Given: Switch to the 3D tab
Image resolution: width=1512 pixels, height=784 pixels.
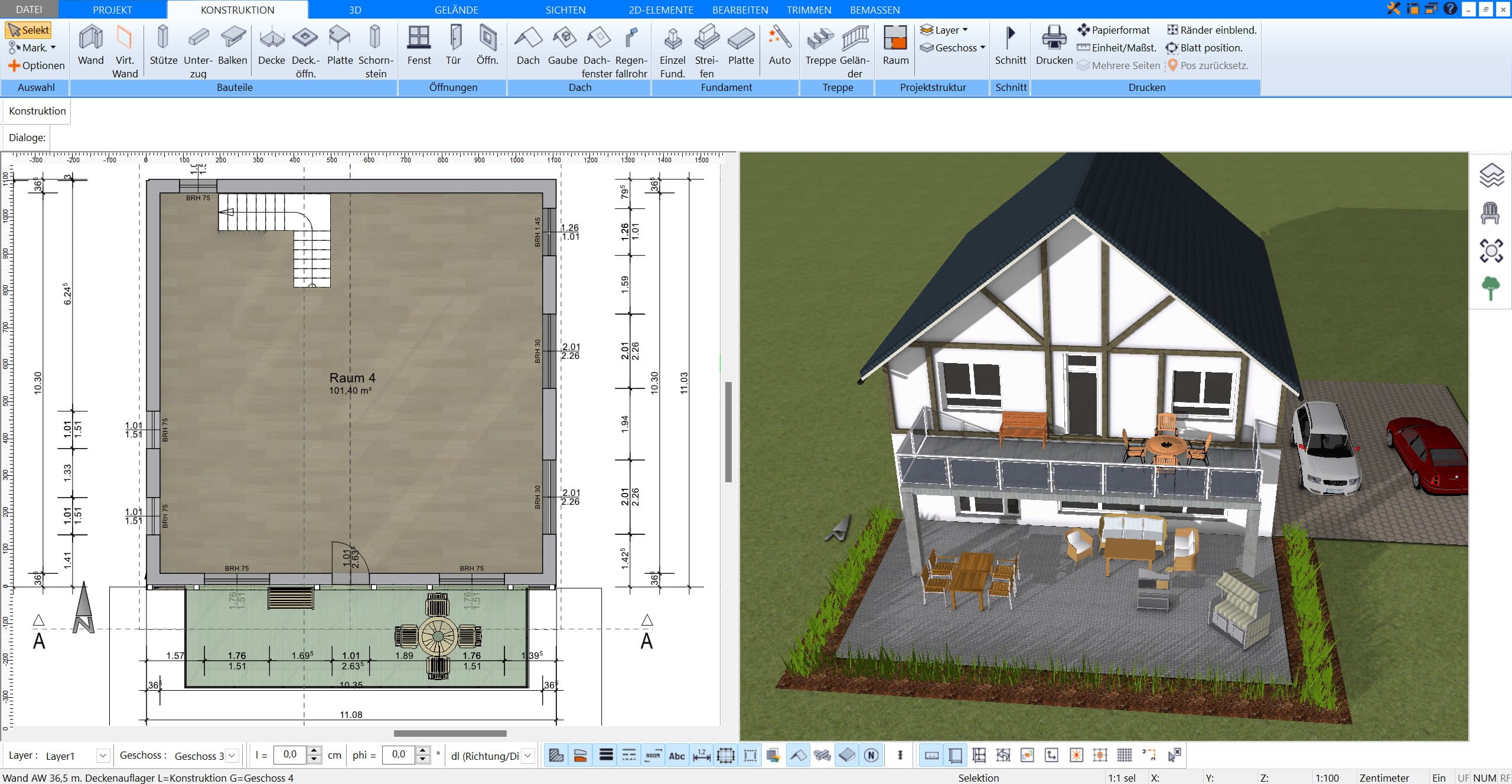Looking at the screenshot, I should pyautogui.click(x=355, y=9).
